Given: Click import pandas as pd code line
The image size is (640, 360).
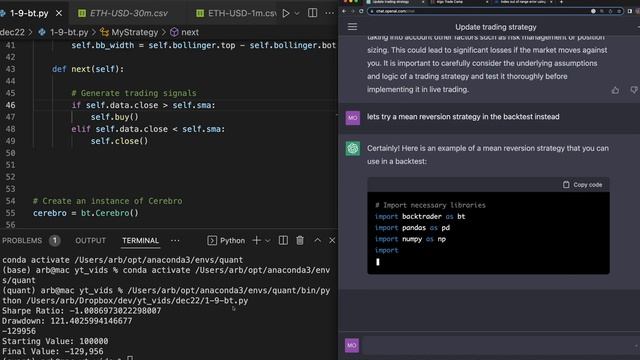Looking at the screenshot, I should (412, 228).
